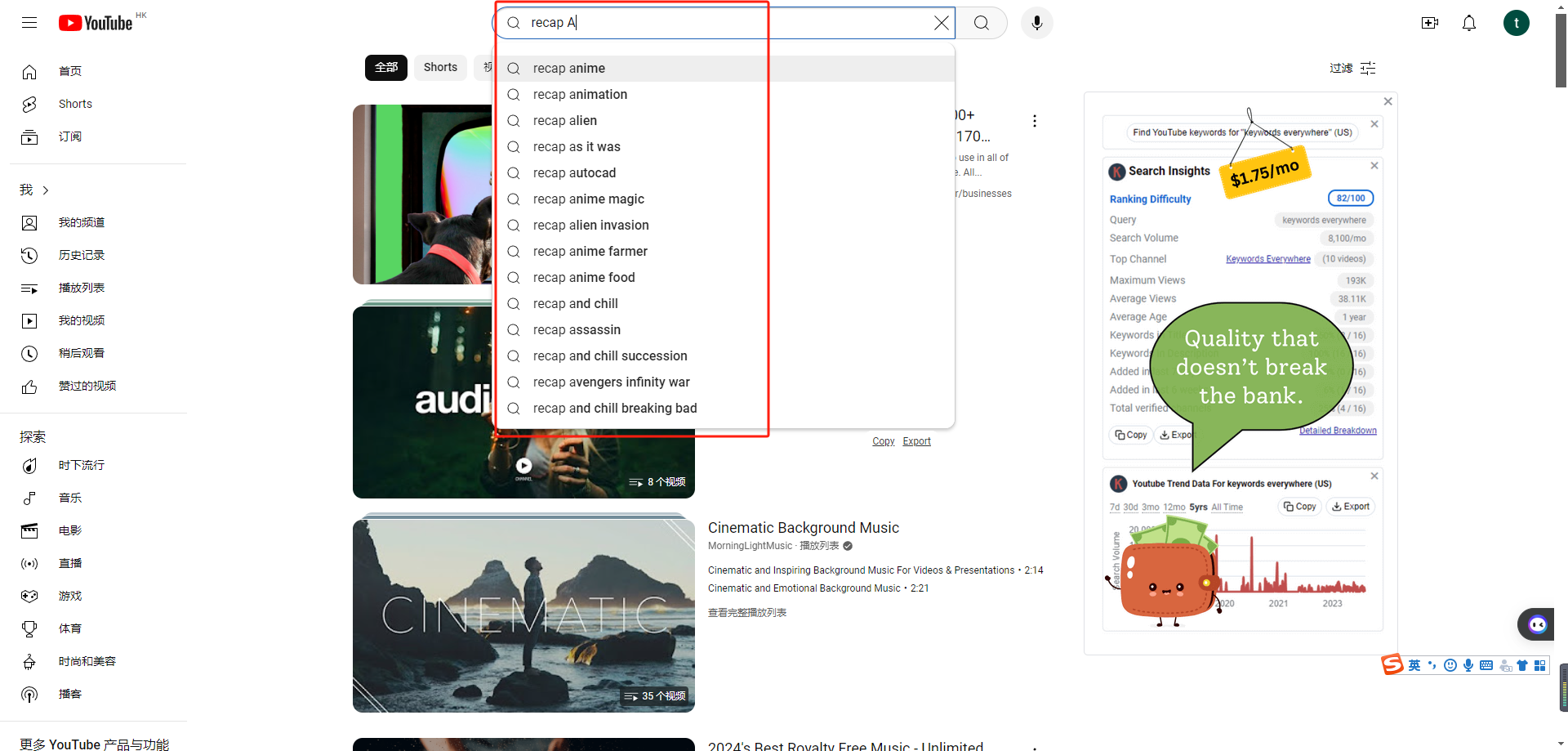The height and width of the screenshot is (751, 1568).
Task: Open the Detailed Breakdown link
Action: point(1337,430)
